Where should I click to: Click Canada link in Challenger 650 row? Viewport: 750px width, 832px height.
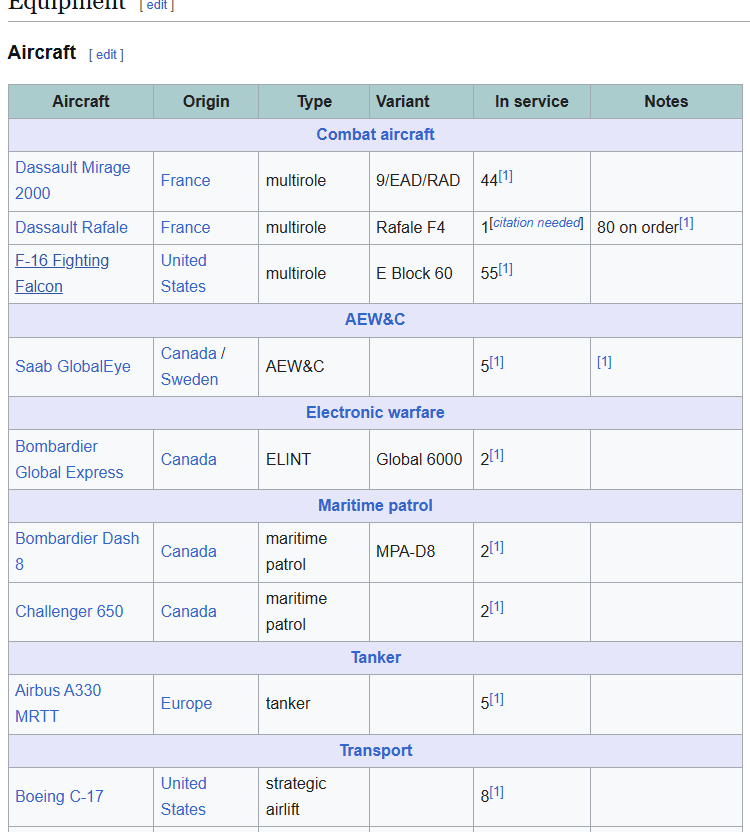(188, 612)
